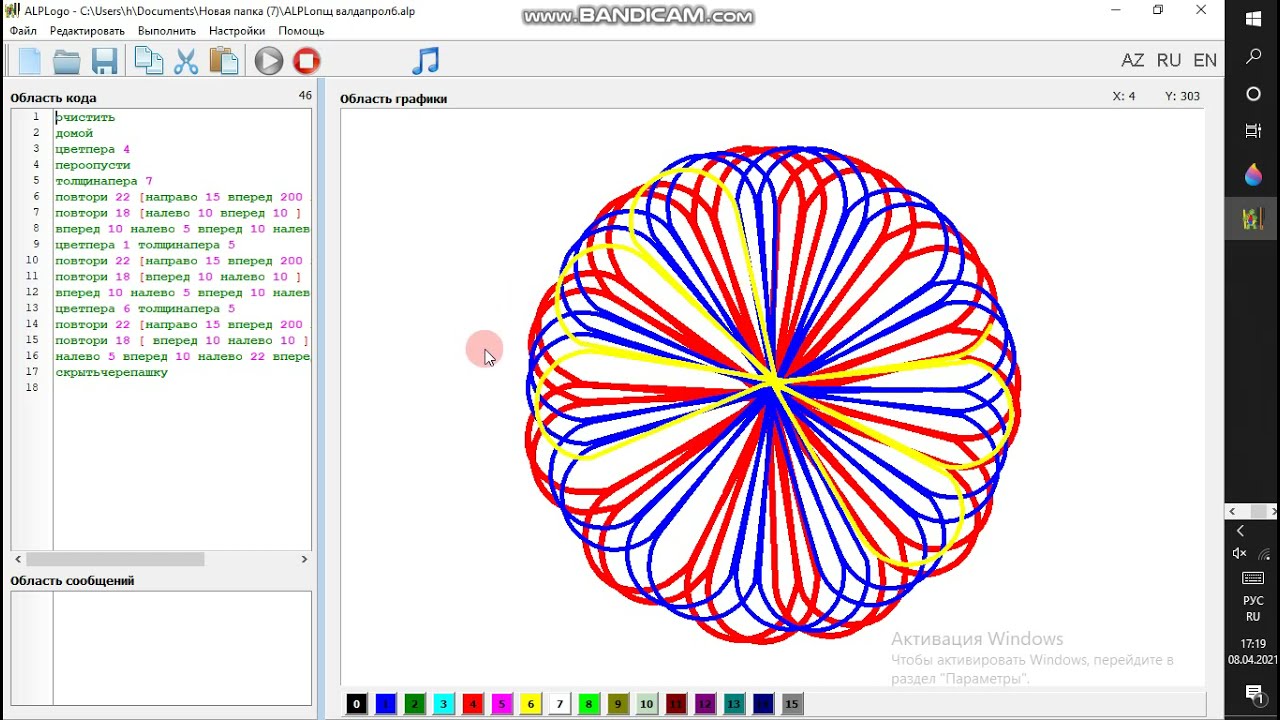Switch language to EN
The height and width of the screenshot is (720, 1280).
1205,60
